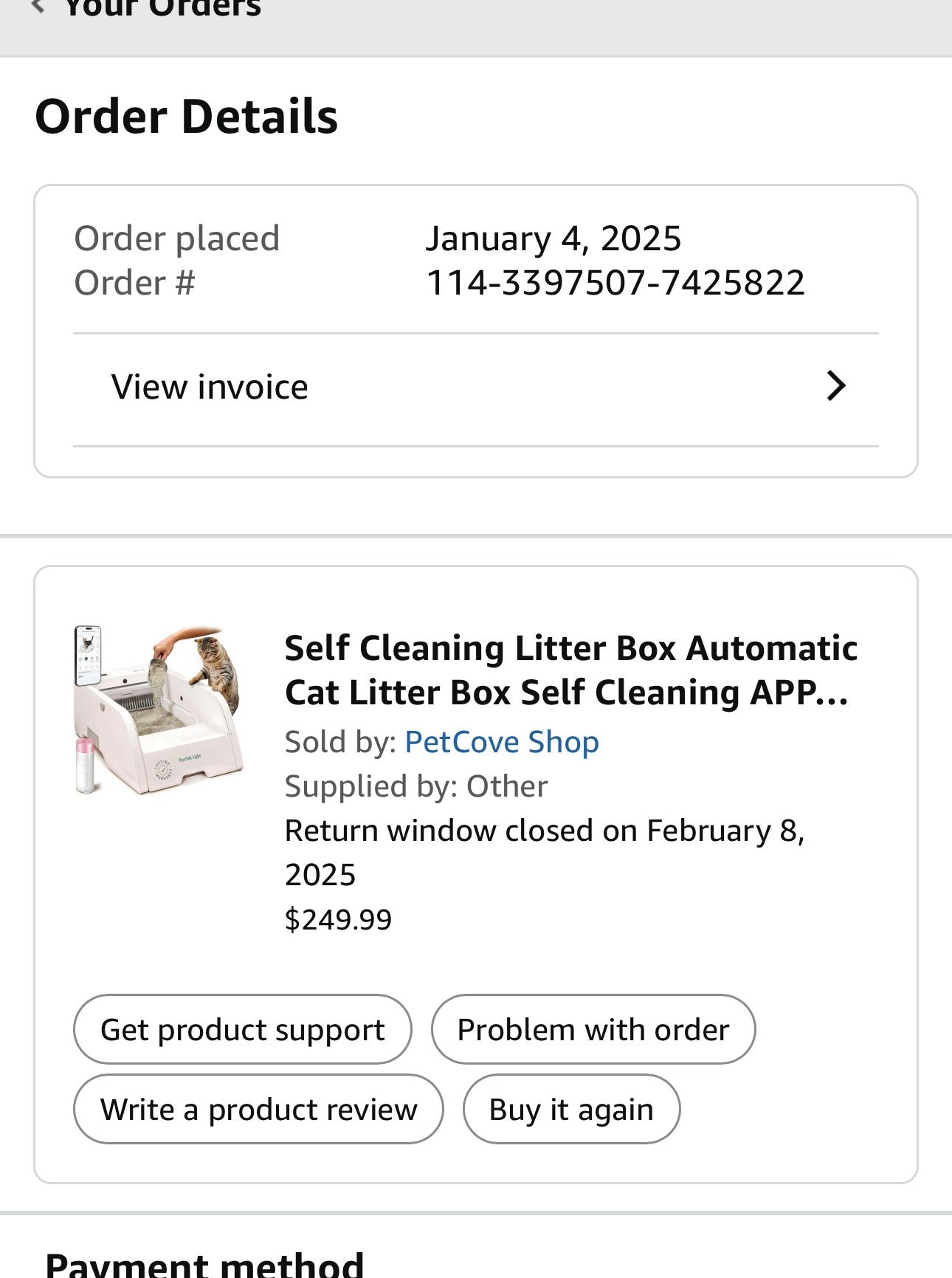Go back via Your Orders header text

point(162,8)
